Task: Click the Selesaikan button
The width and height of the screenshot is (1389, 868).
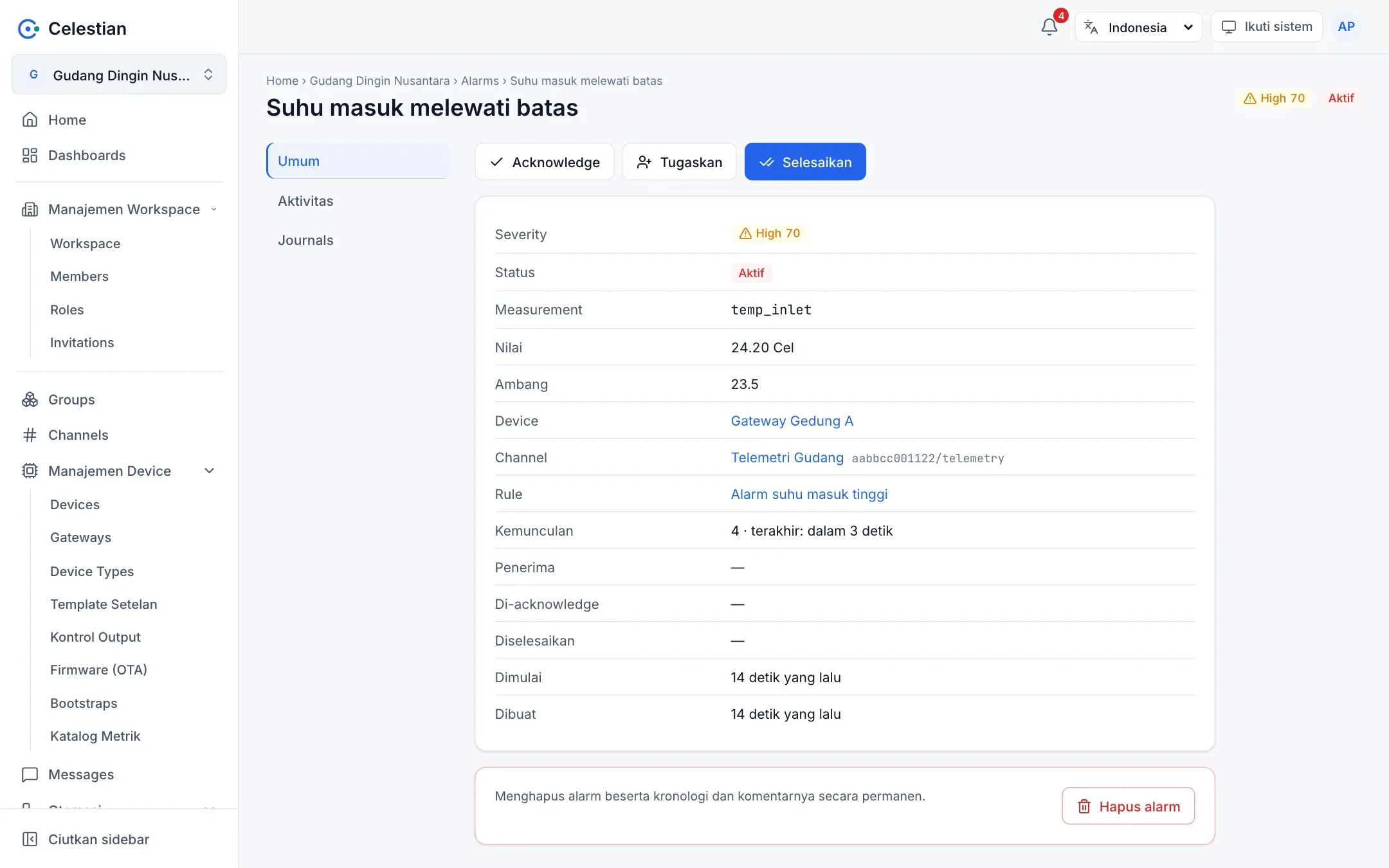Action: pos(805,162)
